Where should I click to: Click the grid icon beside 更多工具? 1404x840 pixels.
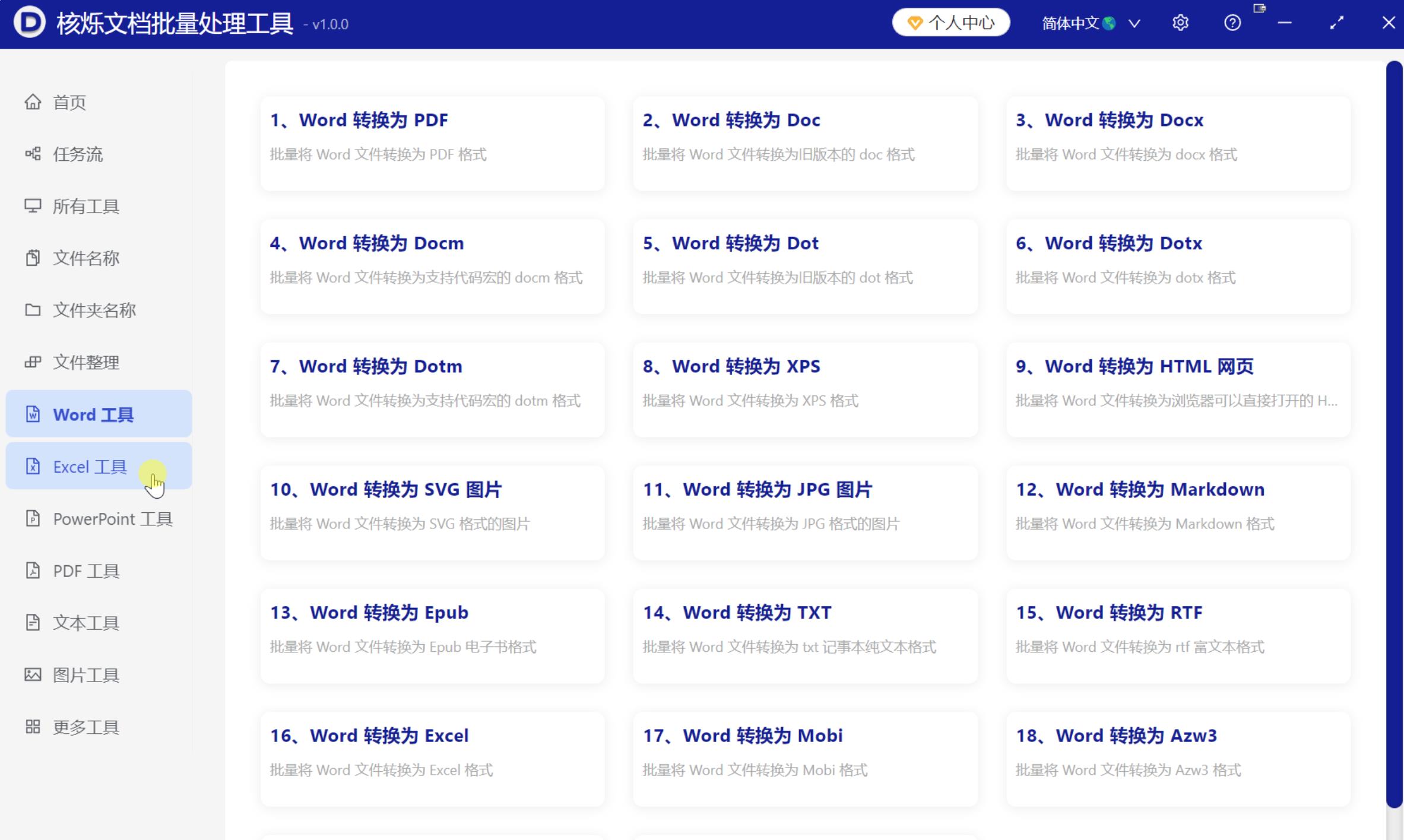click(x=33, y=727)
